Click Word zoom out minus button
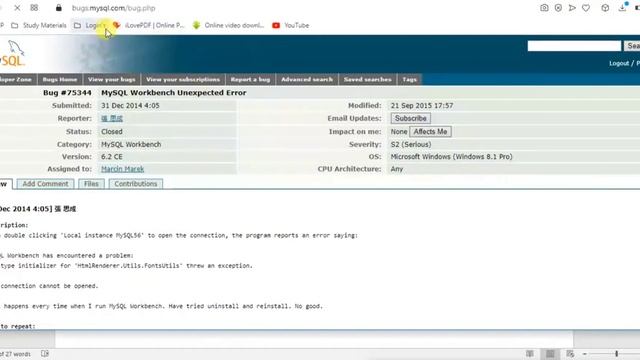Screen dimensions: 640x360 pos(584,354)
